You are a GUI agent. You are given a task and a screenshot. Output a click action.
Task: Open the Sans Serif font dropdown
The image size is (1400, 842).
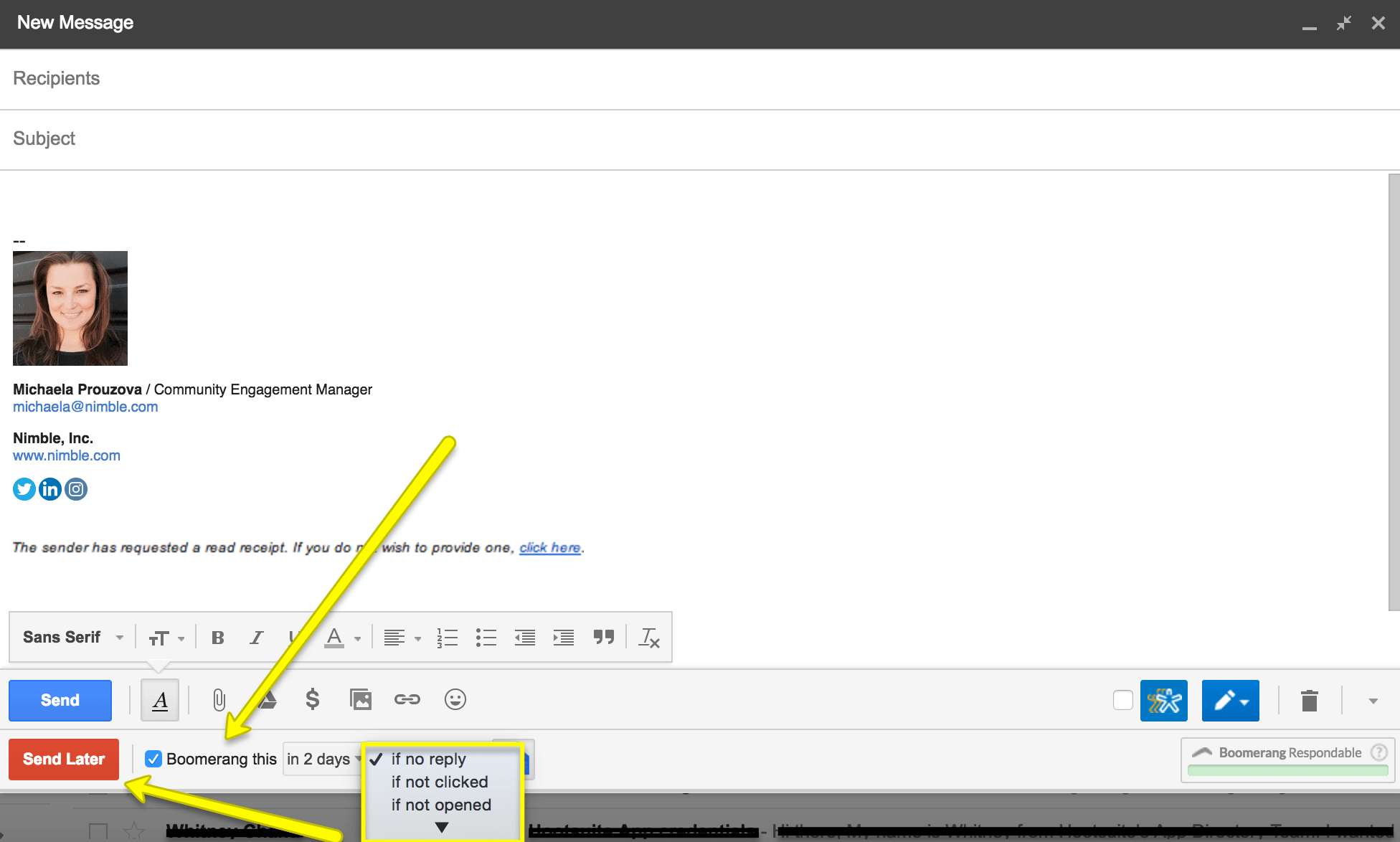72,638
